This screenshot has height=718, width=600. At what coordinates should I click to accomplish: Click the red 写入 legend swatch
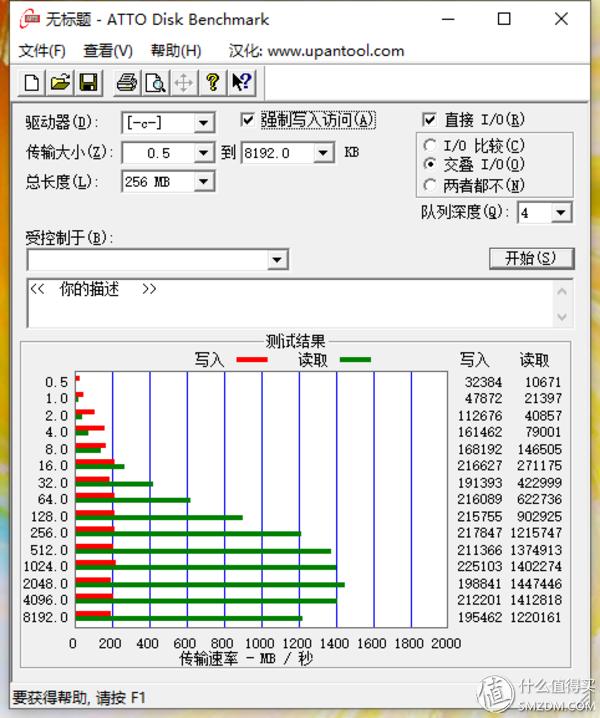point(252,359)
